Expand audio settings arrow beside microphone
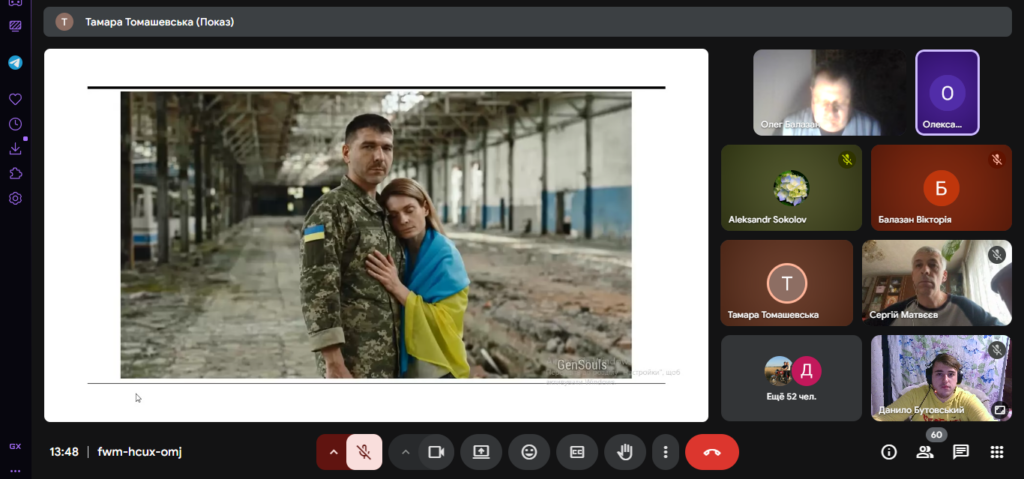Image resolution: width=1024 pixels, height=479 pixels. (333, 452)
